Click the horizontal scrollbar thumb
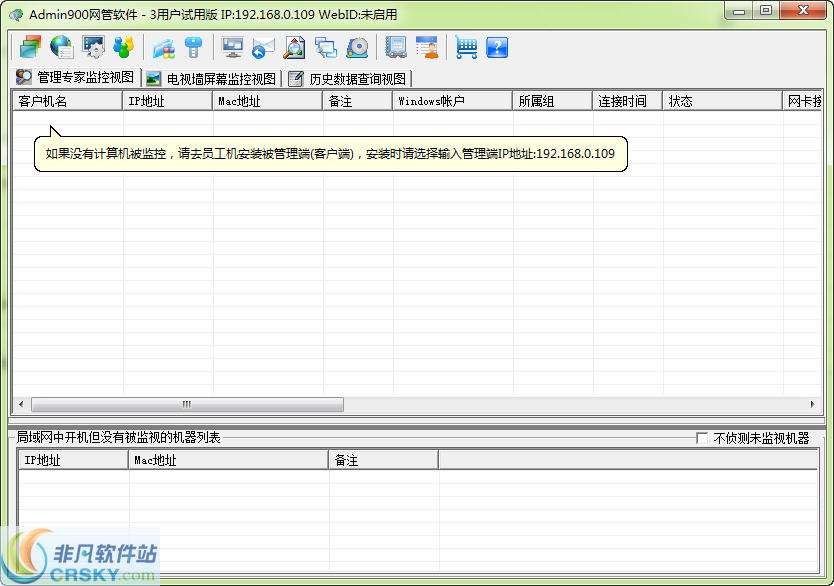The width and height of the screenshot is (834, 586). click(x=187, y=404)
